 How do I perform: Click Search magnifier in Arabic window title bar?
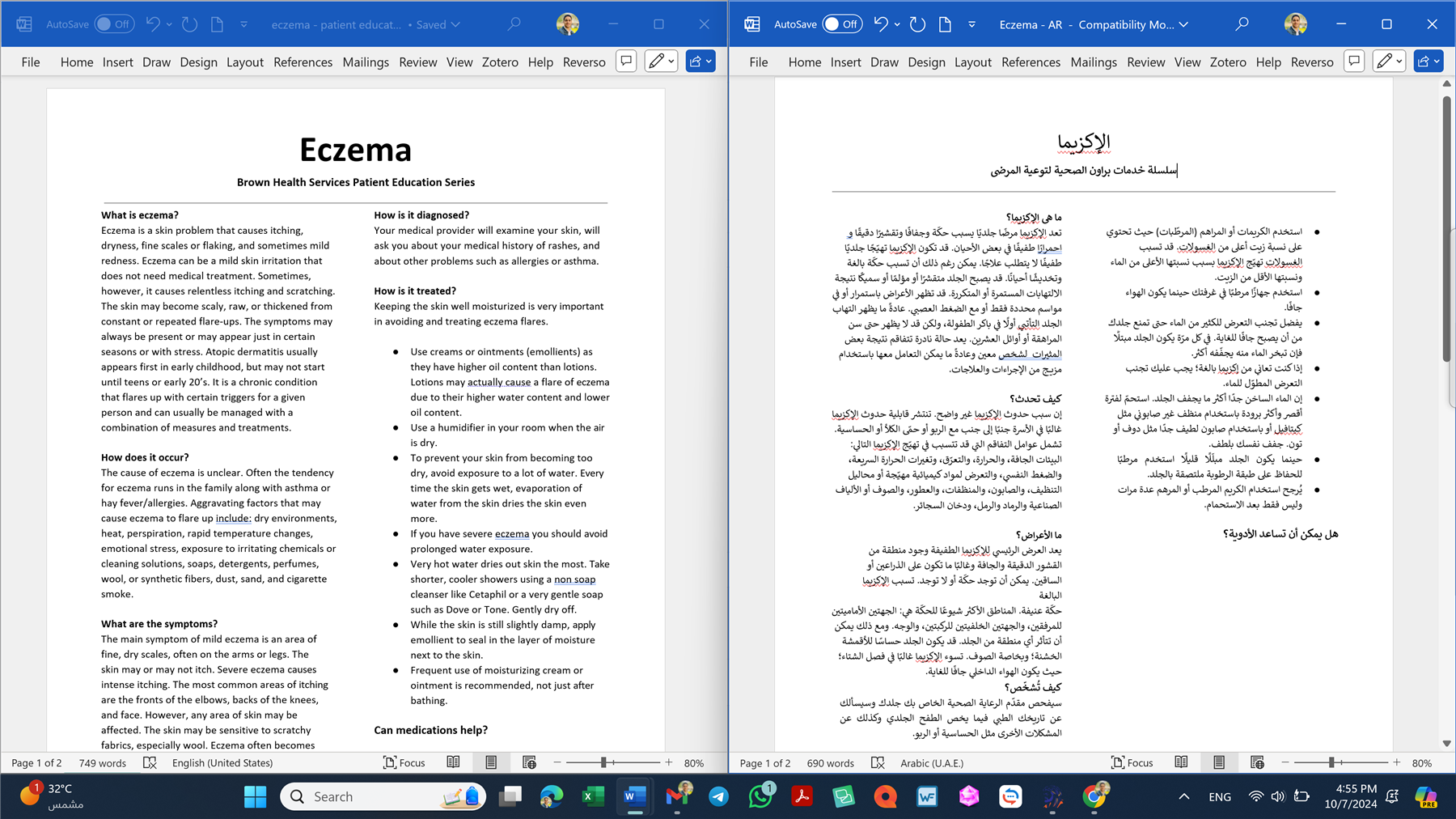click(x=1242, y=24)
